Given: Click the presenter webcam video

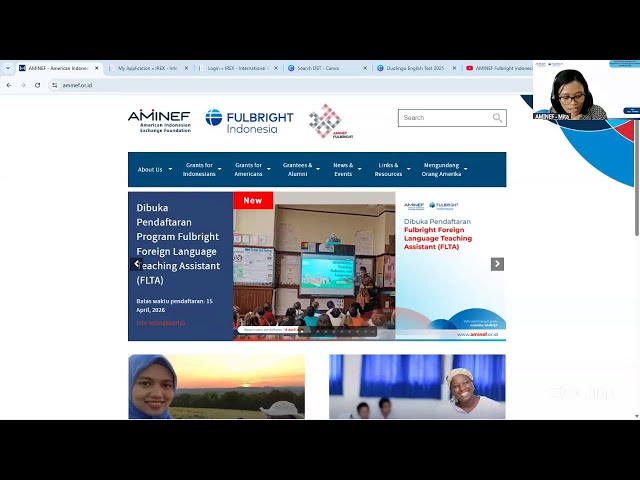Looking at the screenshot, I should 586,91.
